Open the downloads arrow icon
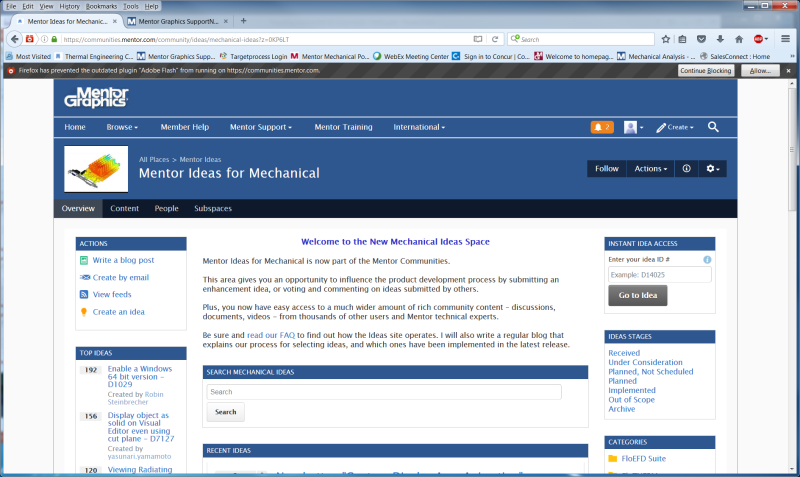 tap(720, 39)
